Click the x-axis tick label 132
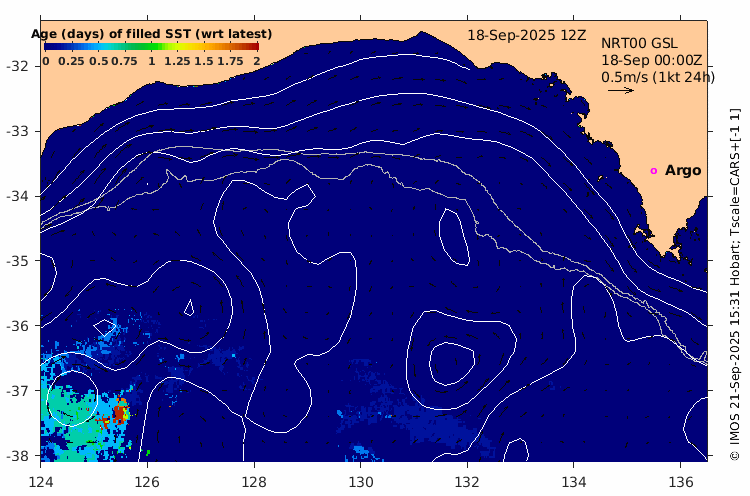The height and width of the screenshot is (496, 750). (x=467, y=482)
